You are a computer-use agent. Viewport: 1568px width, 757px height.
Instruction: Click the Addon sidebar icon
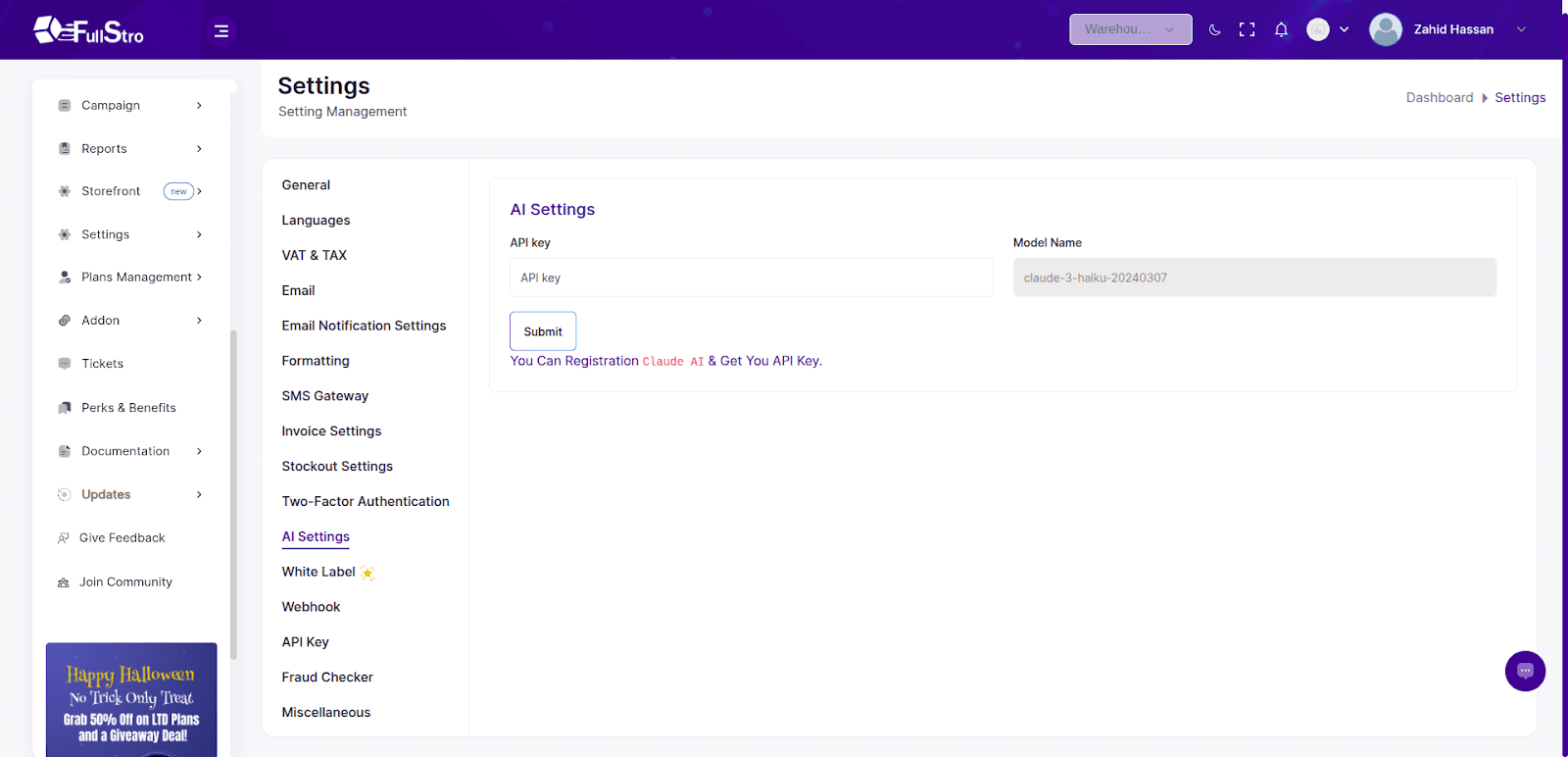65,321
